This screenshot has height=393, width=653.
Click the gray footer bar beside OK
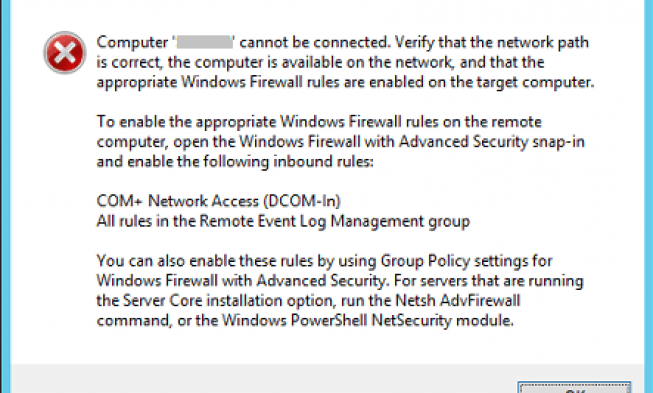[x=264, y=379]
